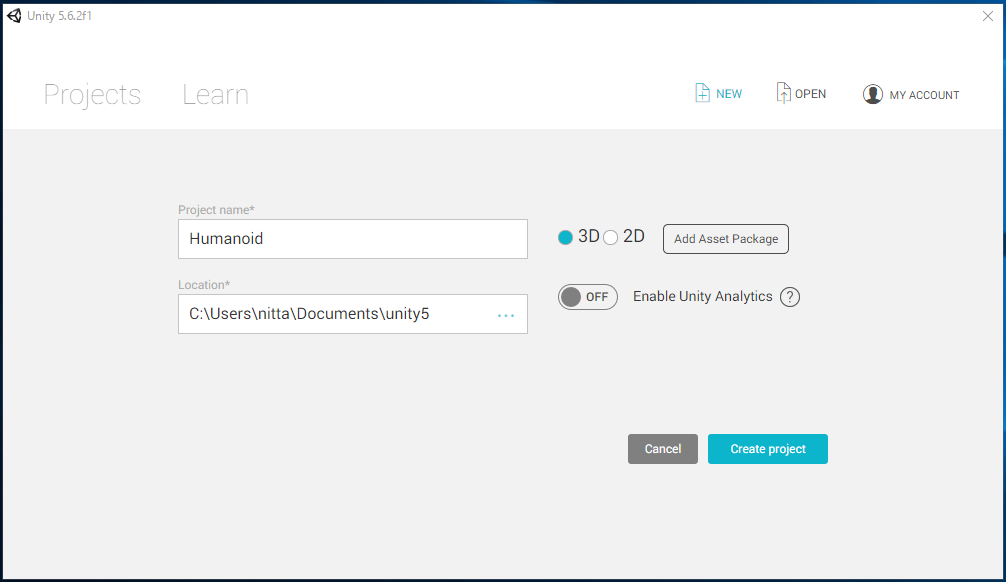1006x582 pixels.
Task: Switch to the Projects tab
Action: tap(92, 95)
